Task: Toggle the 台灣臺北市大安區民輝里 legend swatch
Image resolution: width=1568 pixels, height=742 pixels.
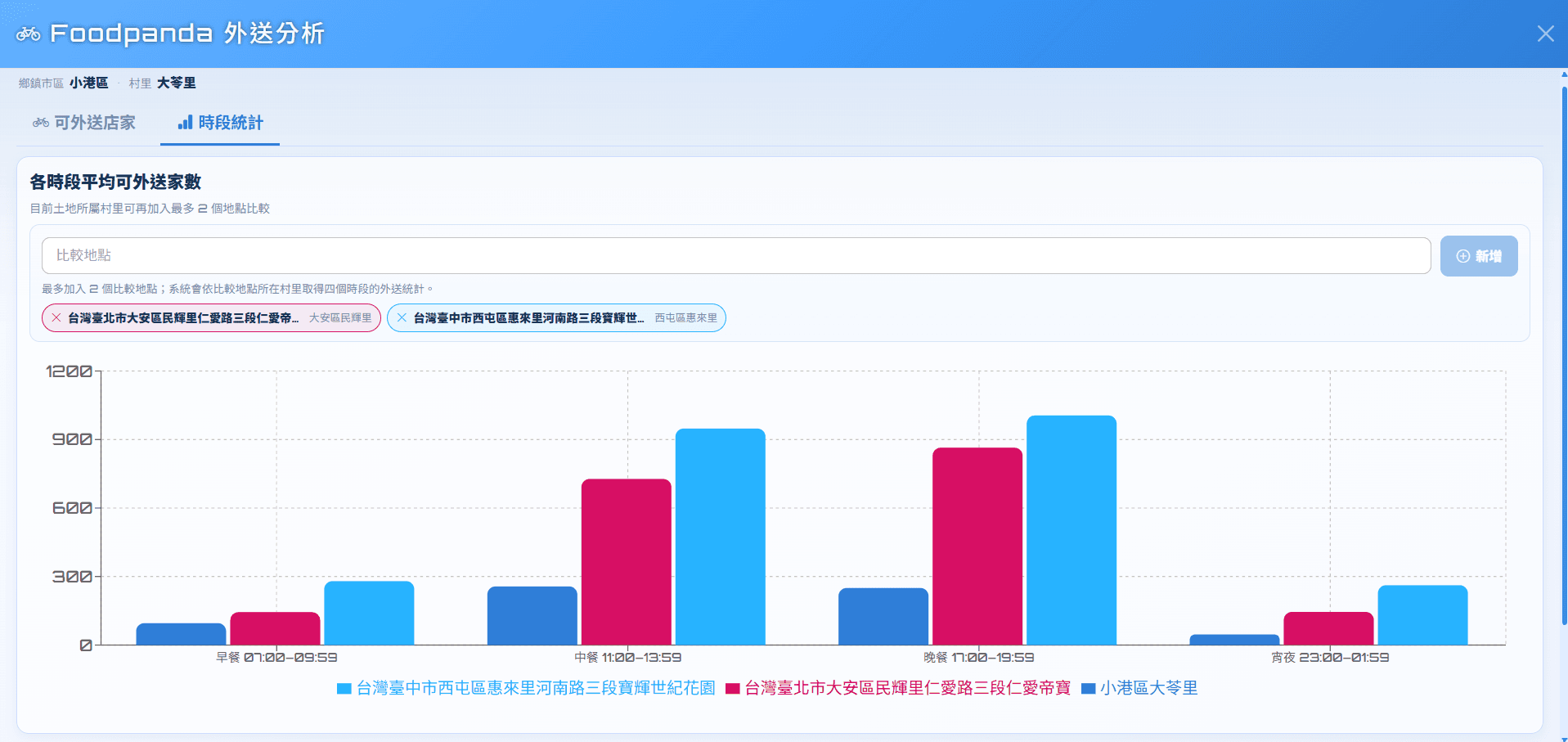Action: click(733, 689)
